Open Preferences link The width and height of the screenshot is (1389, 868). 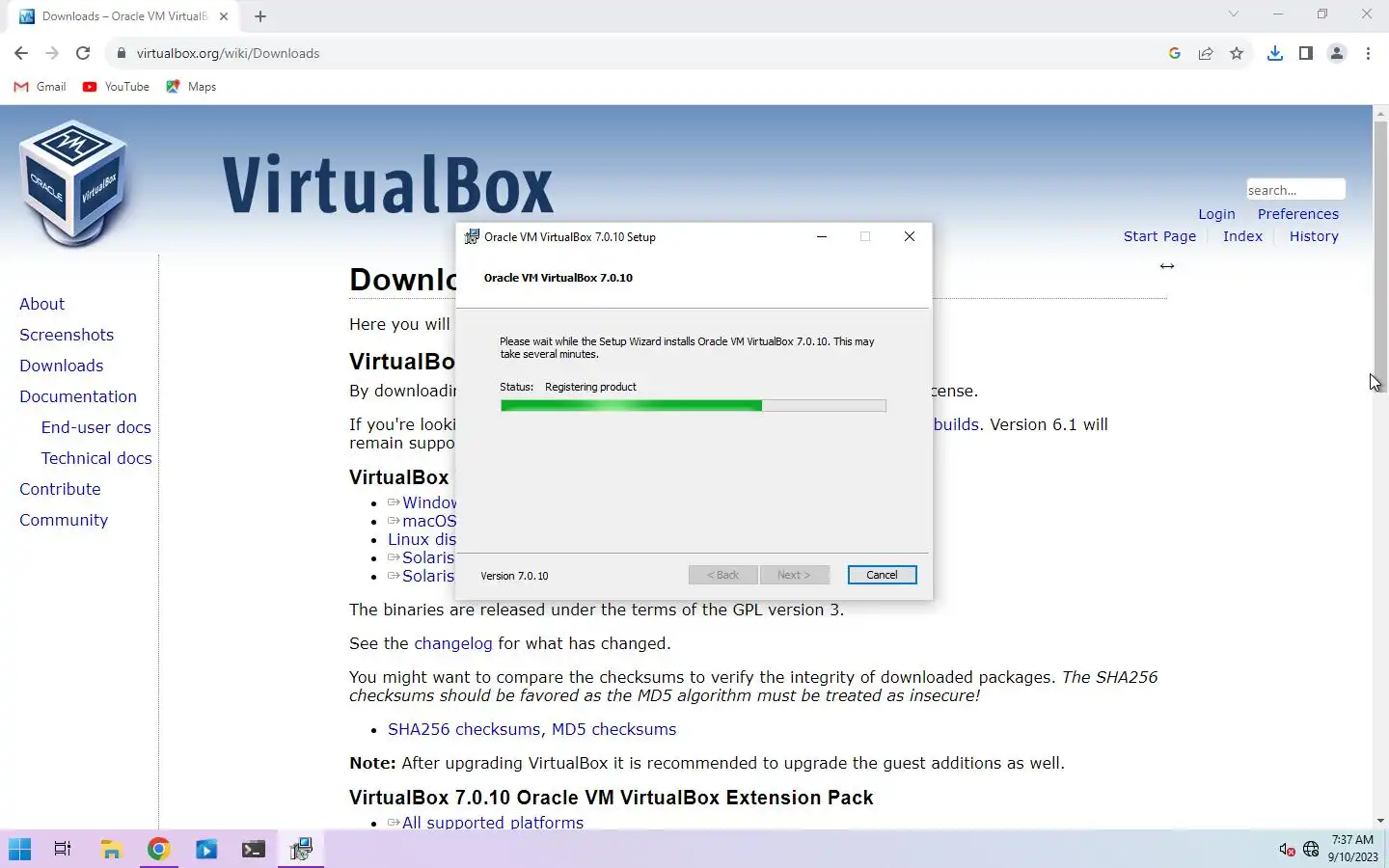pos(1297,214)
